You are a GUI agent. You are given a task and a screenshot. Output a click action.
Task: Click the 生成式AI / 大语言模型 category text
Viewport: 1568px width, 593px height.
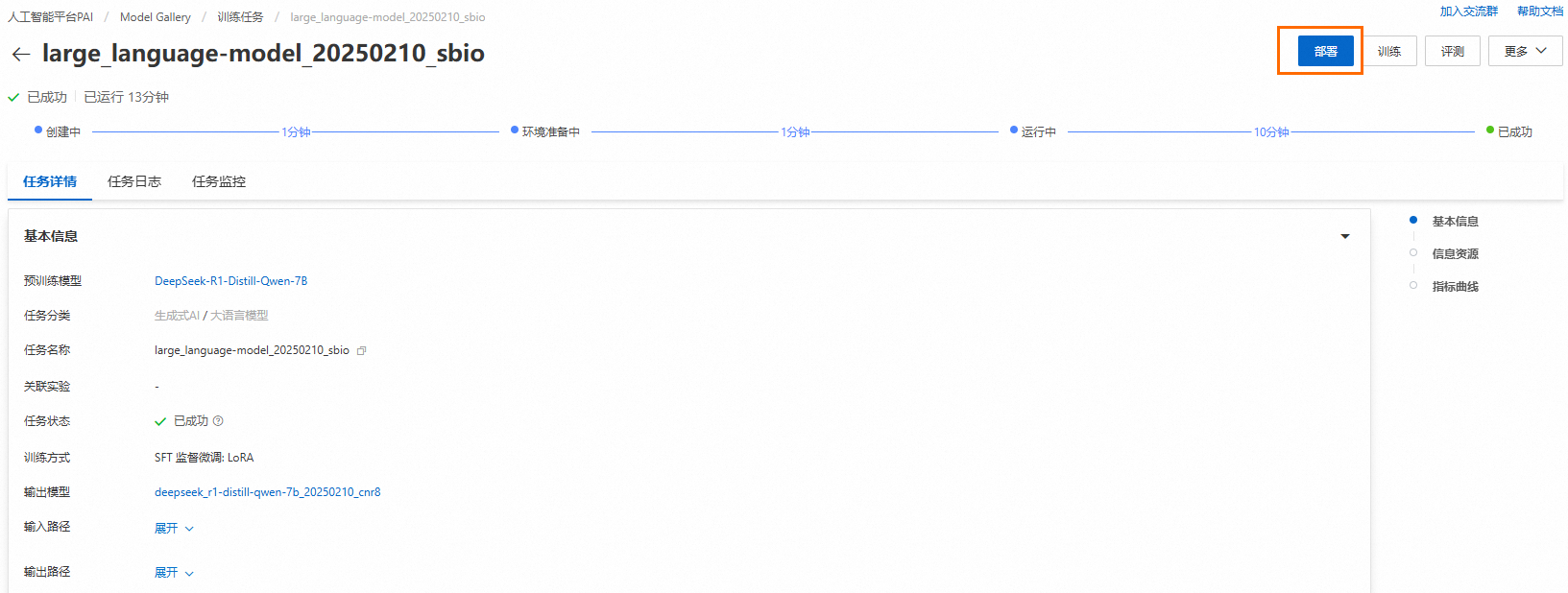pos(211,316)
